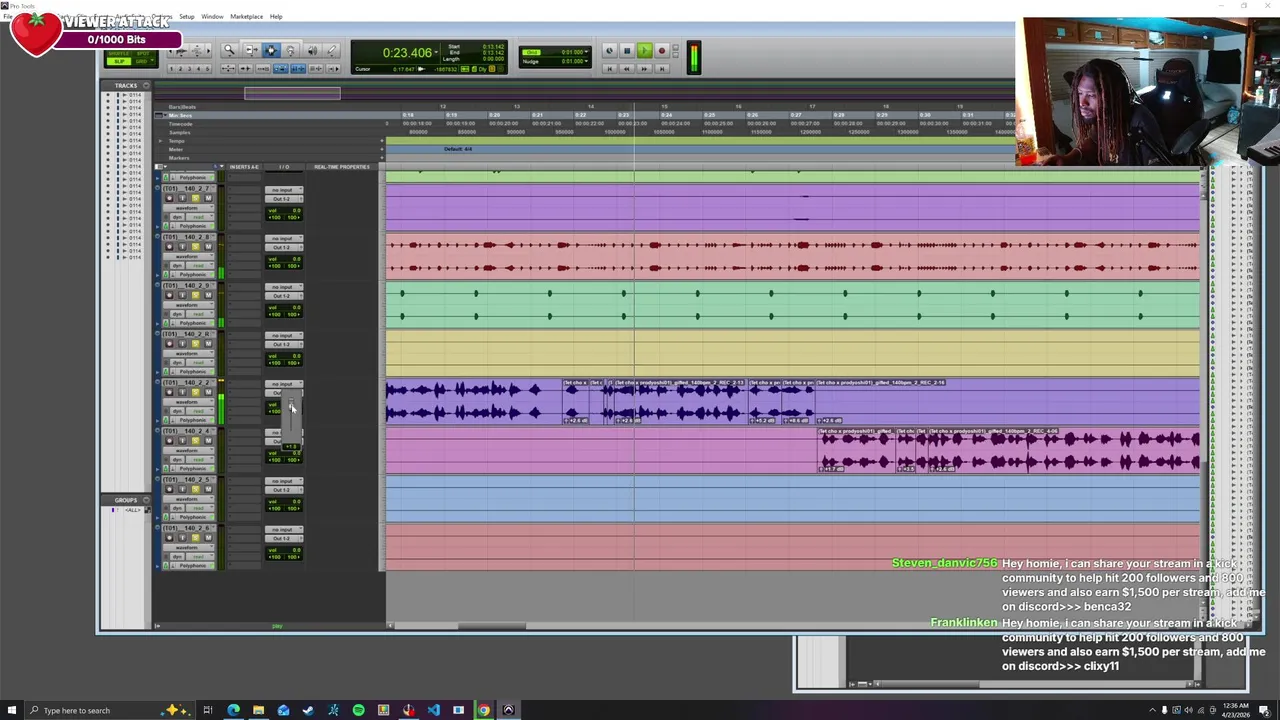Open the Groups list popup menu
The width and height of the screenshot is (1280, 720).
tap(147, 499)
